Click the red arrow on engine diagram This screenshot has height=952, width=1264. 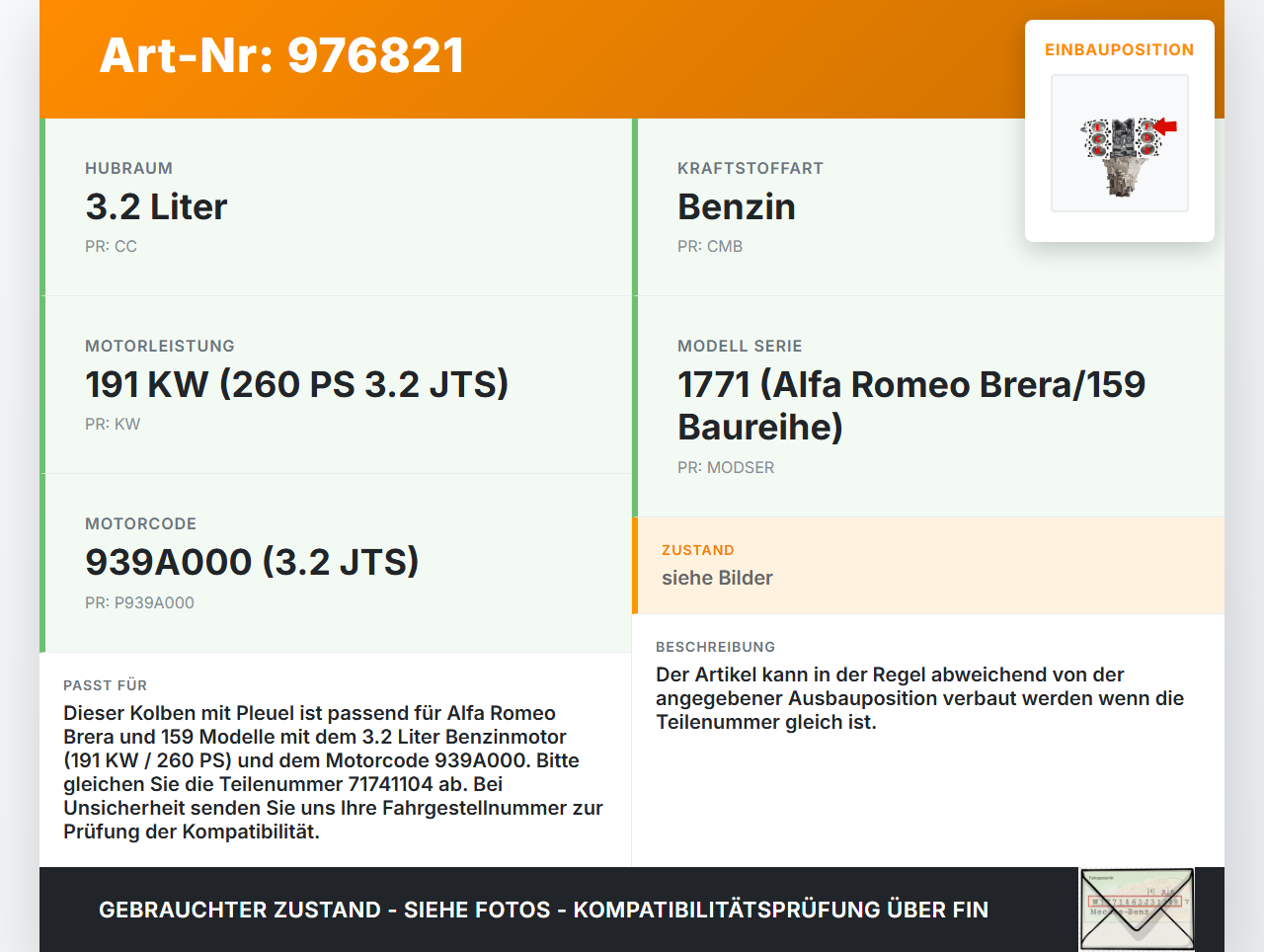pos(1166,125)
